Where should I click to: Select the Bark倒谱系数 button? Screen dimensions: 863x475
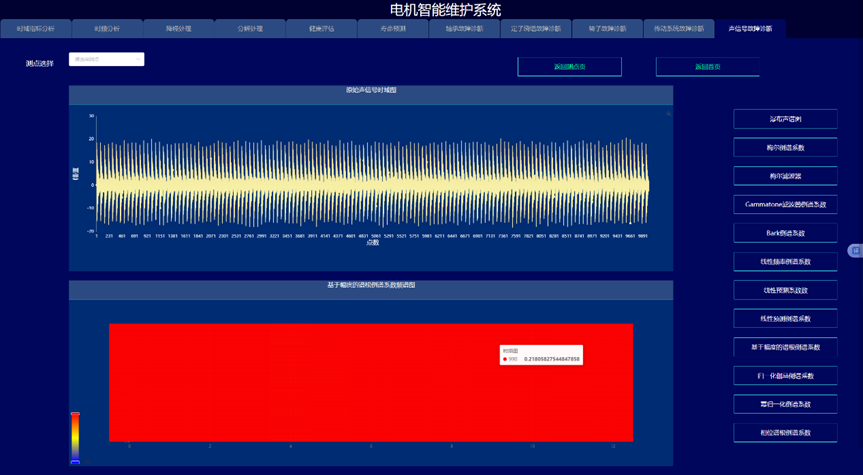pyautogui.click(x=785, y=233)
